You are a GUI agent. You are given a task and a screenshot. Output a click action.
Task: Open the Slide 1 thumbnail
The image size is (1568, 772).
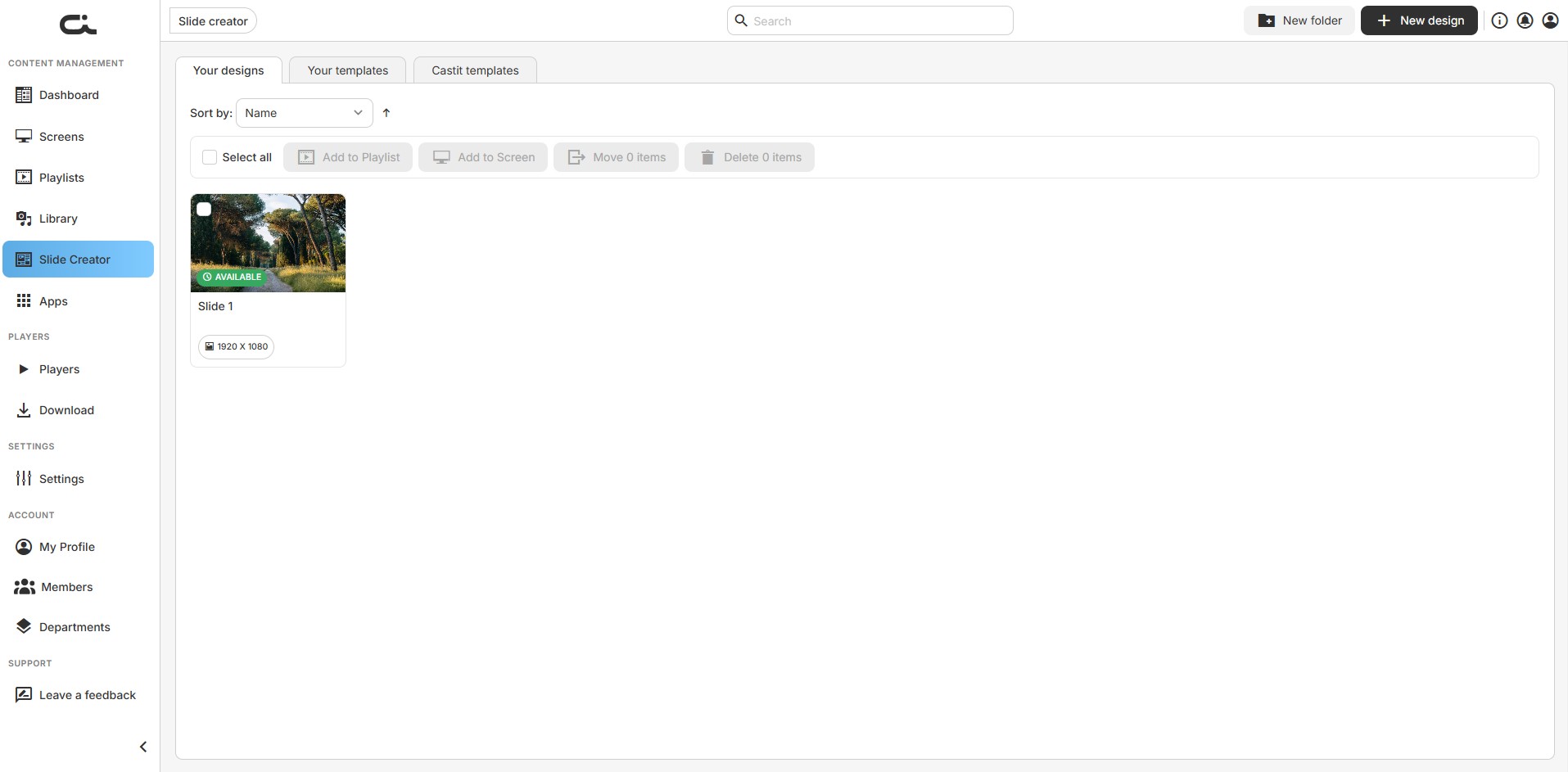pos(268,243)
